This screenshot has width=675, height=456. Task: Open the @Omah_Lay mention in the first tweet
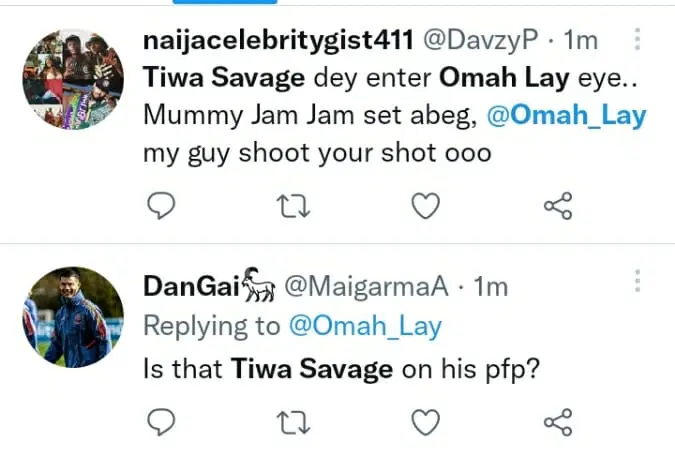[566, 116]
